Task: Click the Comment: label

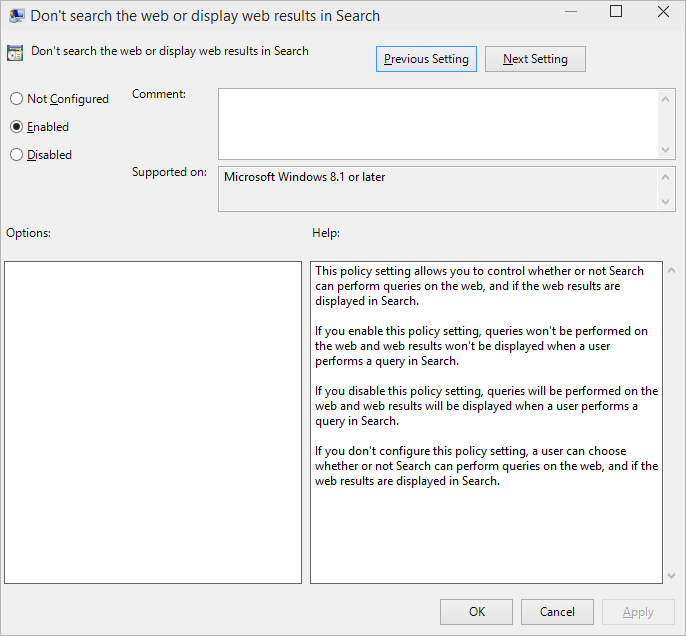Action: [x=159, y=94]
